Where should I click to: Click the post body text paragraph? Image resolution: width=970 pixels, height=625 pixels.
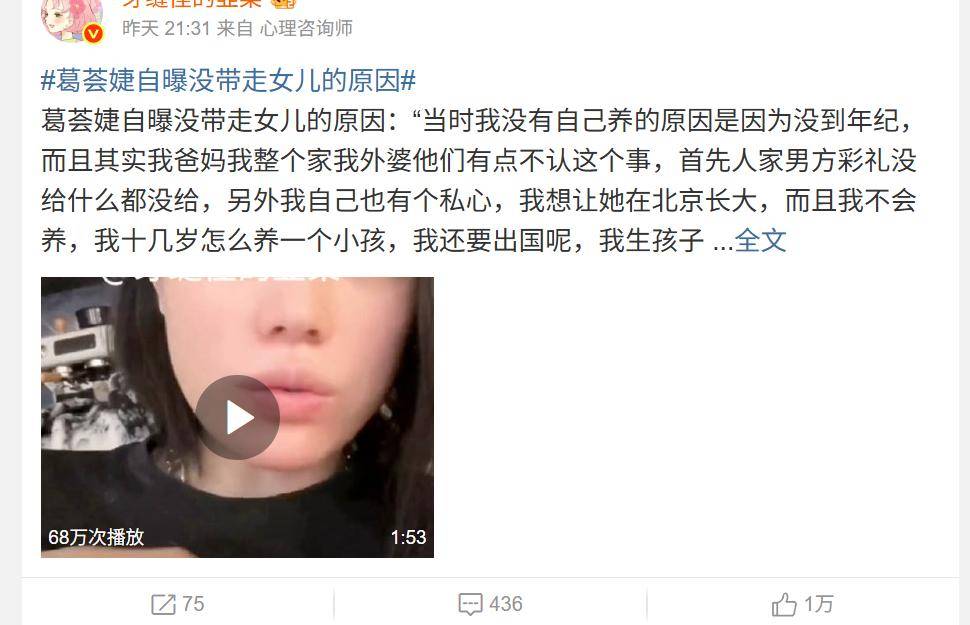(x=479, y=181)
